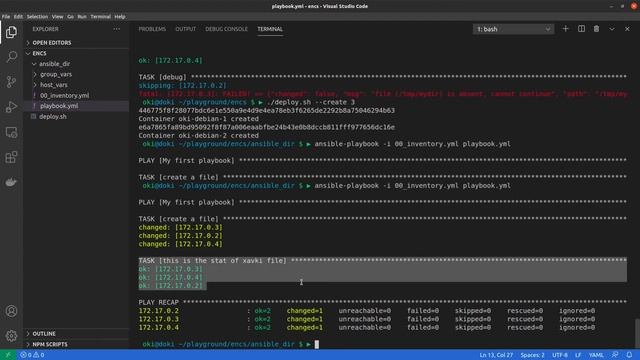Open the Source Control view
The height and width of the screenshot is (360, 640).
(11, 82)
